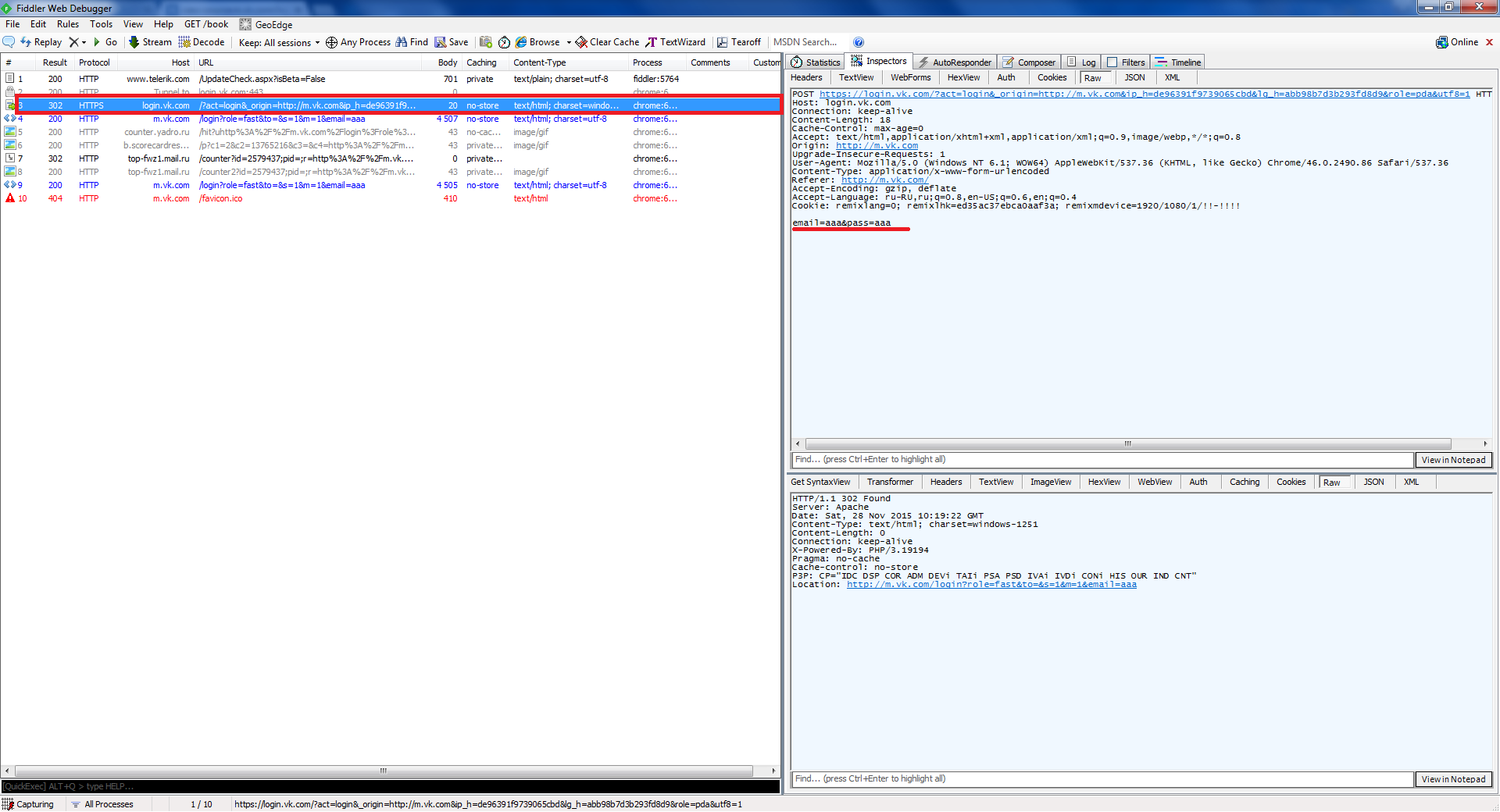Open the Composer tab
This screenshot has height=812, width=1500.
[x=1030, y=62]
